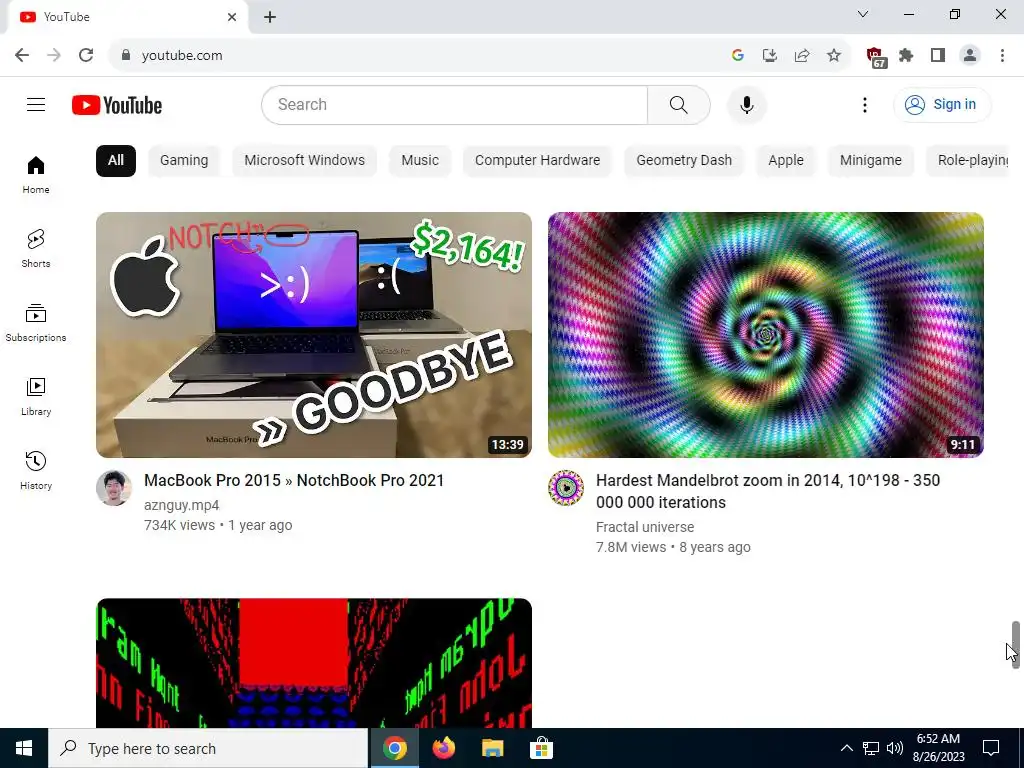Focus the YouTube Search field
This screenshot has height=768, width=1024.
[455, 104]
